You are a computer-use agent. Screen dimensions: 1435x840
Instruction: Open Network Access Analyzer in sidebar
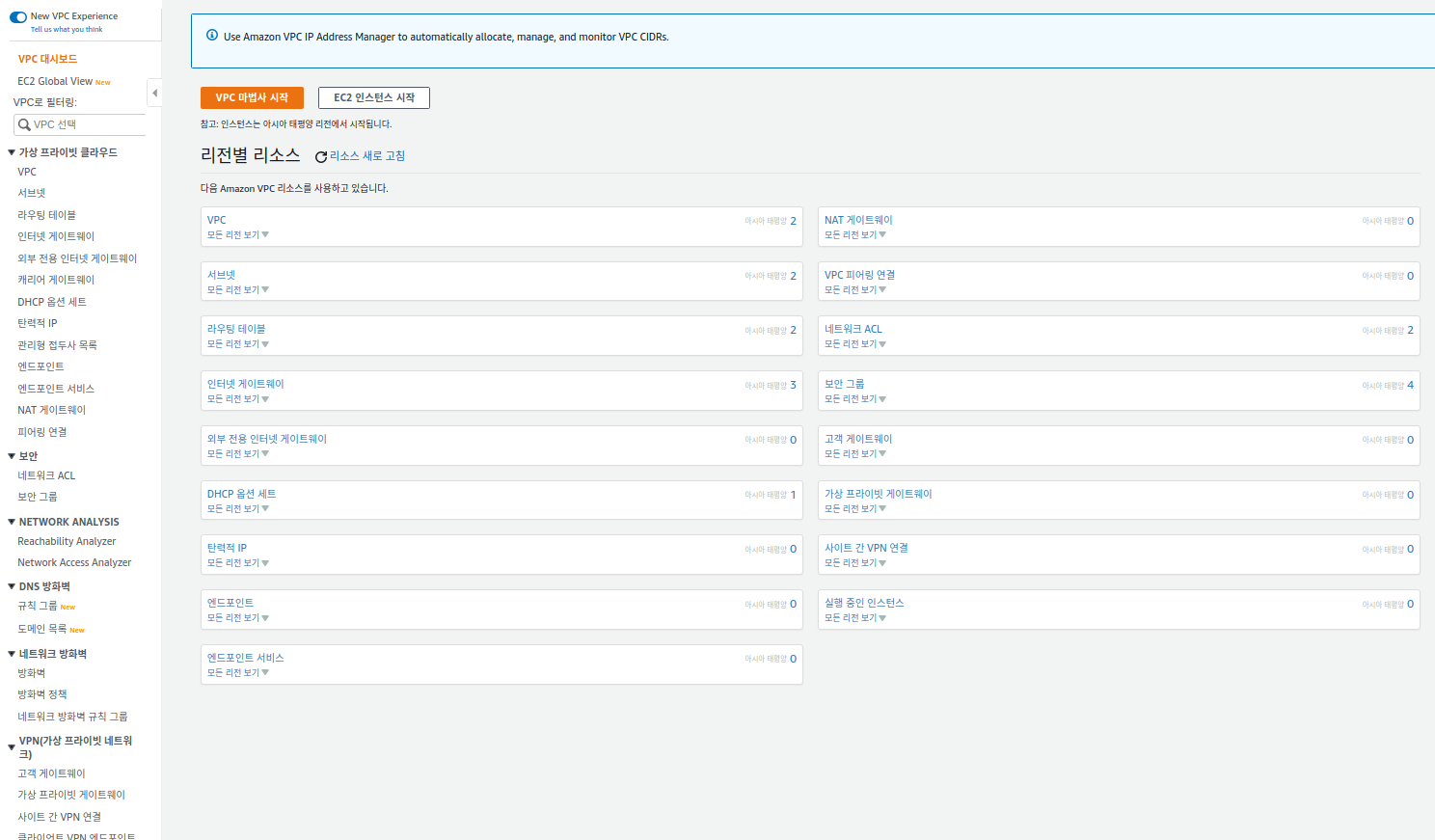74,562
